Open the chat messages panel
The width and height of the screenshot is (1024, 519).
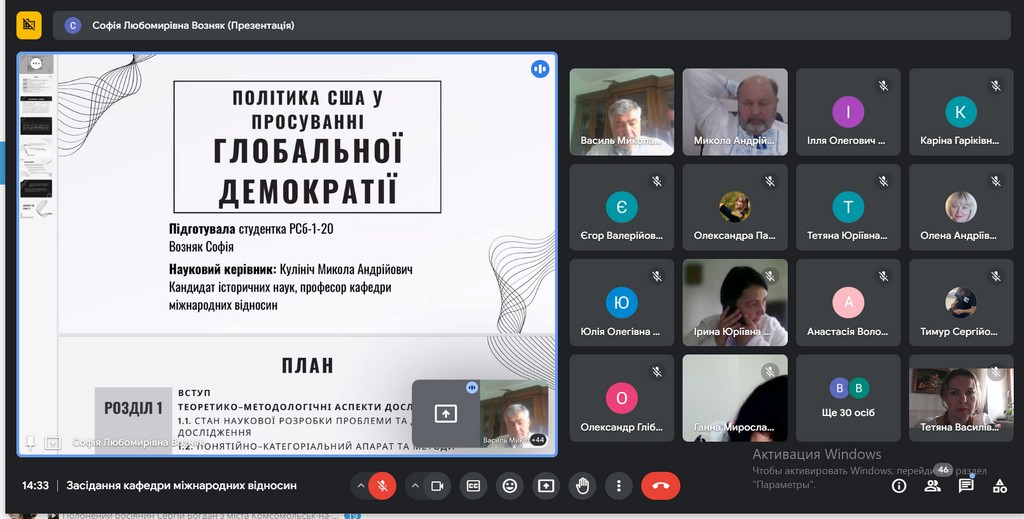(x=966, y=486)
